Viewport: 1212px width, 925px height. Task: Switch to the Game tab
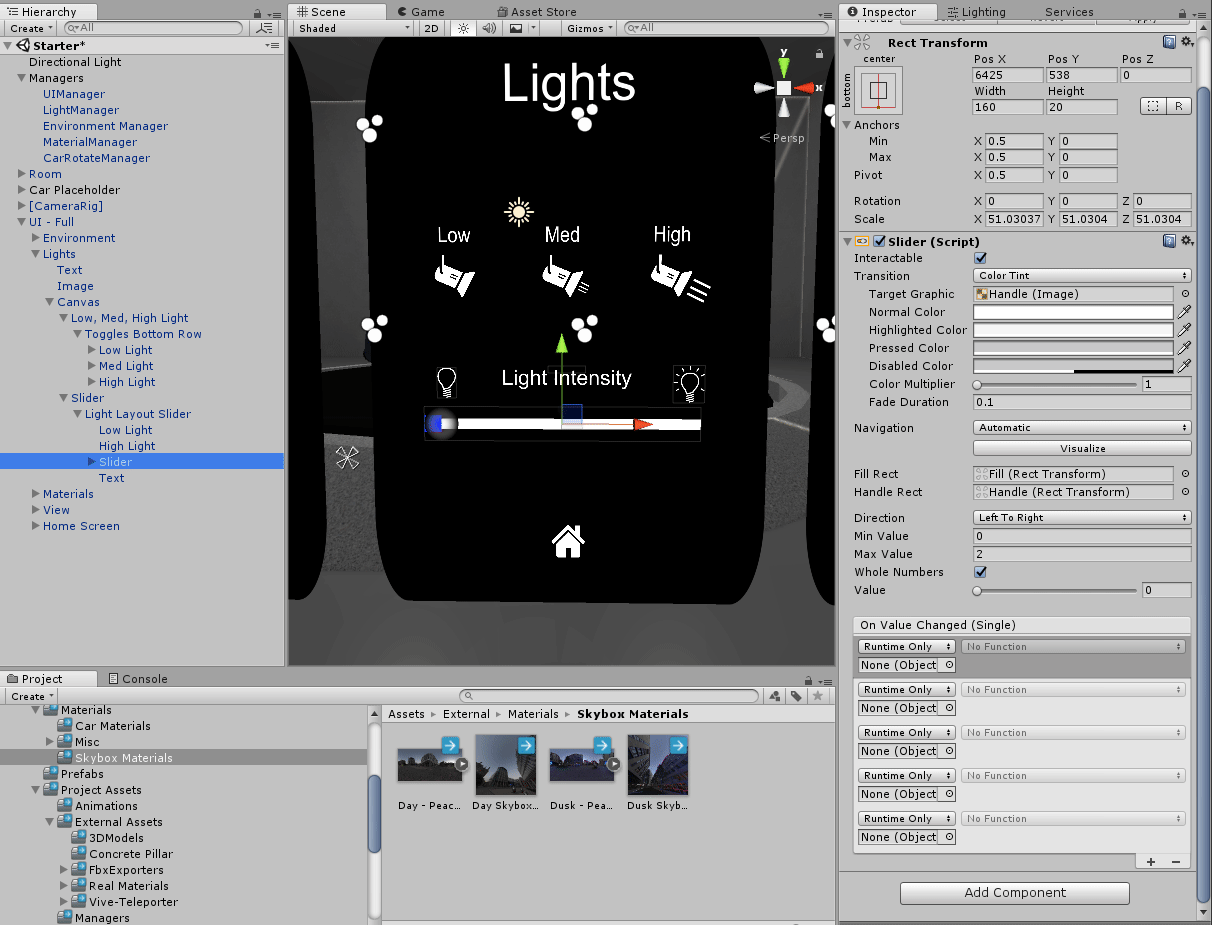point(421,12)
